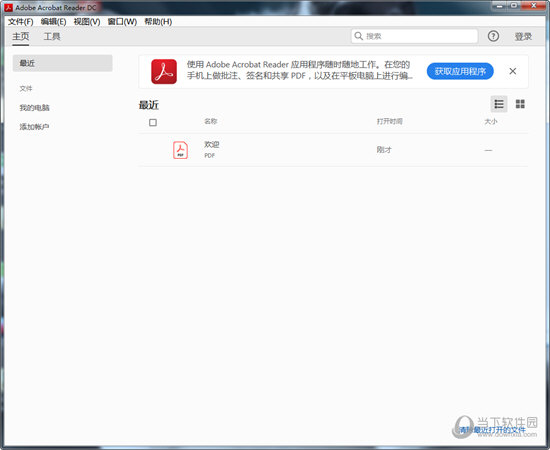Screen dimensions: 550x450
Task: Click 添加帐户 in the sidebar
Action: [34, 127]
